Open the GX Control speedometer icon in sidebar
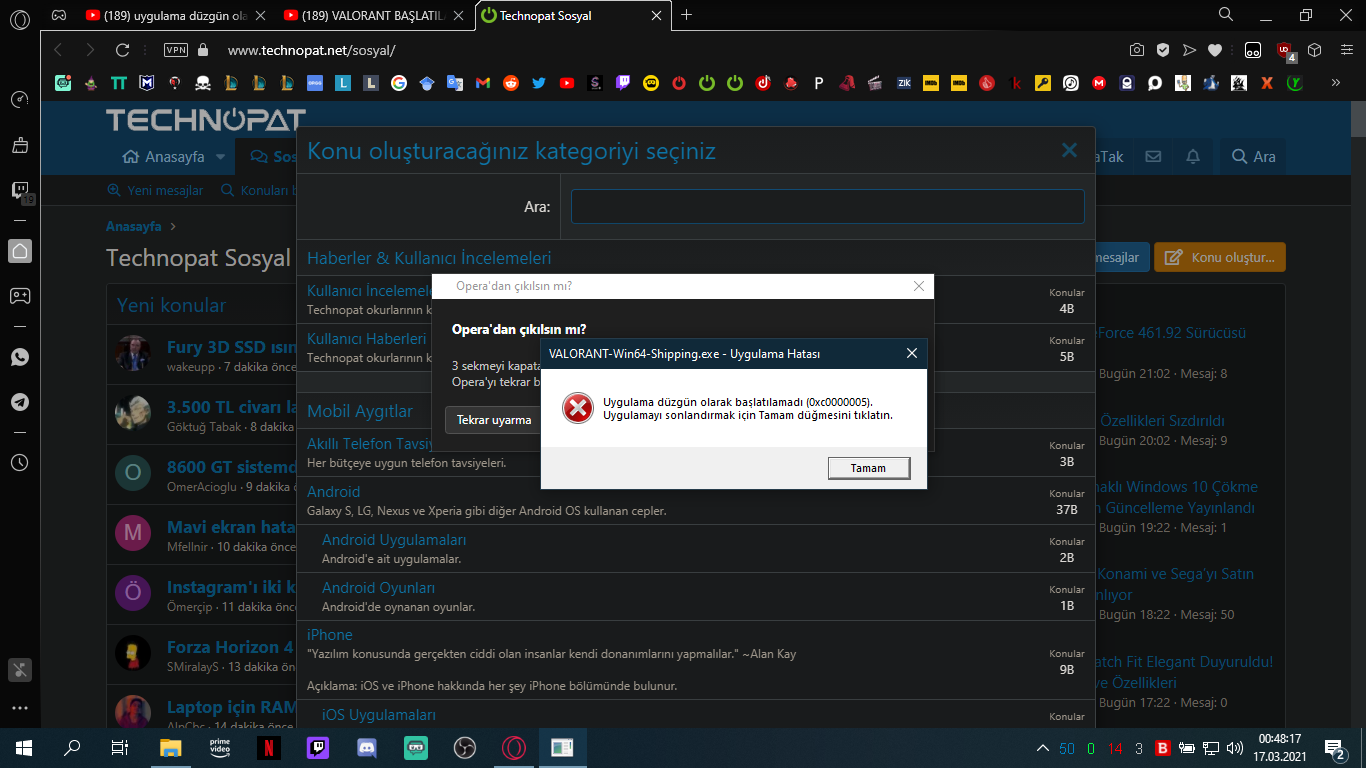This screenshot has width=1366, height=768. click(20, 100)
